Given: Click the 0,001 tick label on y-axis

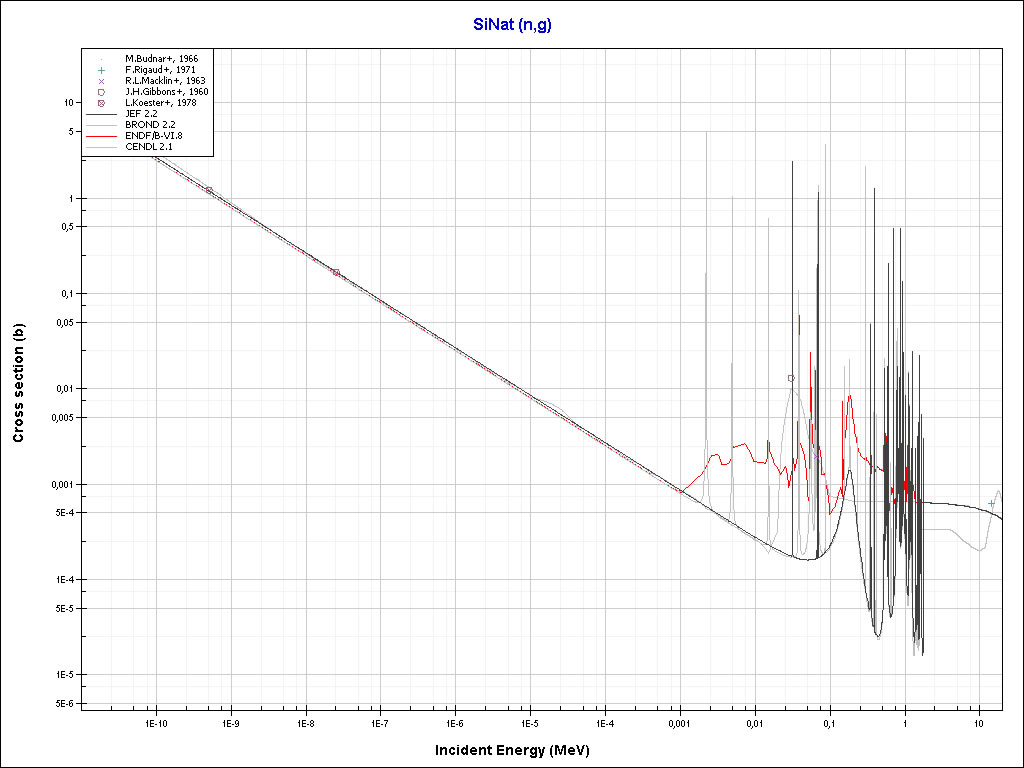Looking at the screenshot, I should coord(63,484).
